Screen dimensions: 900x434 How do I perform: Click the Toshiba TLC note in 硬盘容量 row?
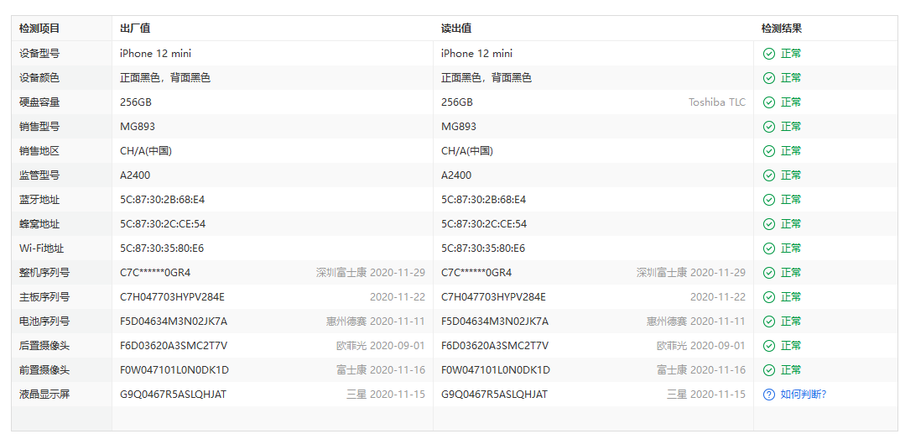point(717,102)
